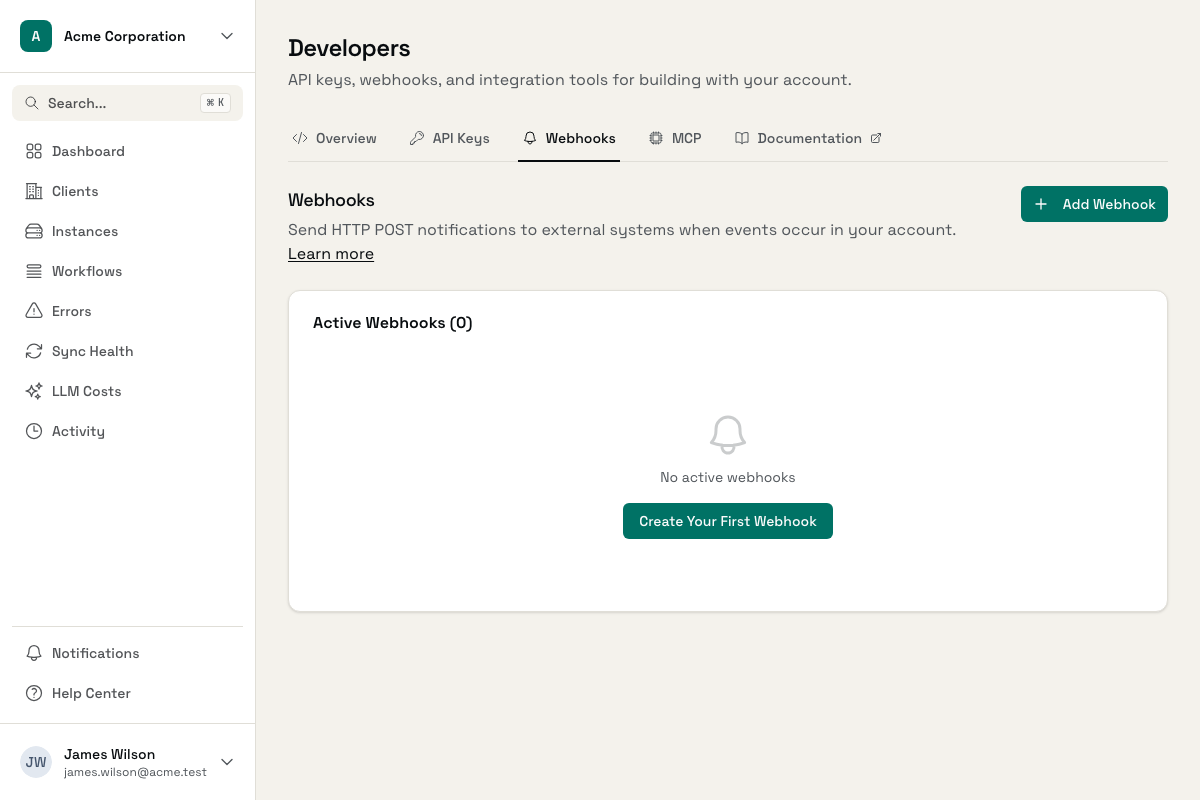1200x800 pixels.
Task: Select the Overview tab
Action: pyautogui.click(x=334, y=139)
